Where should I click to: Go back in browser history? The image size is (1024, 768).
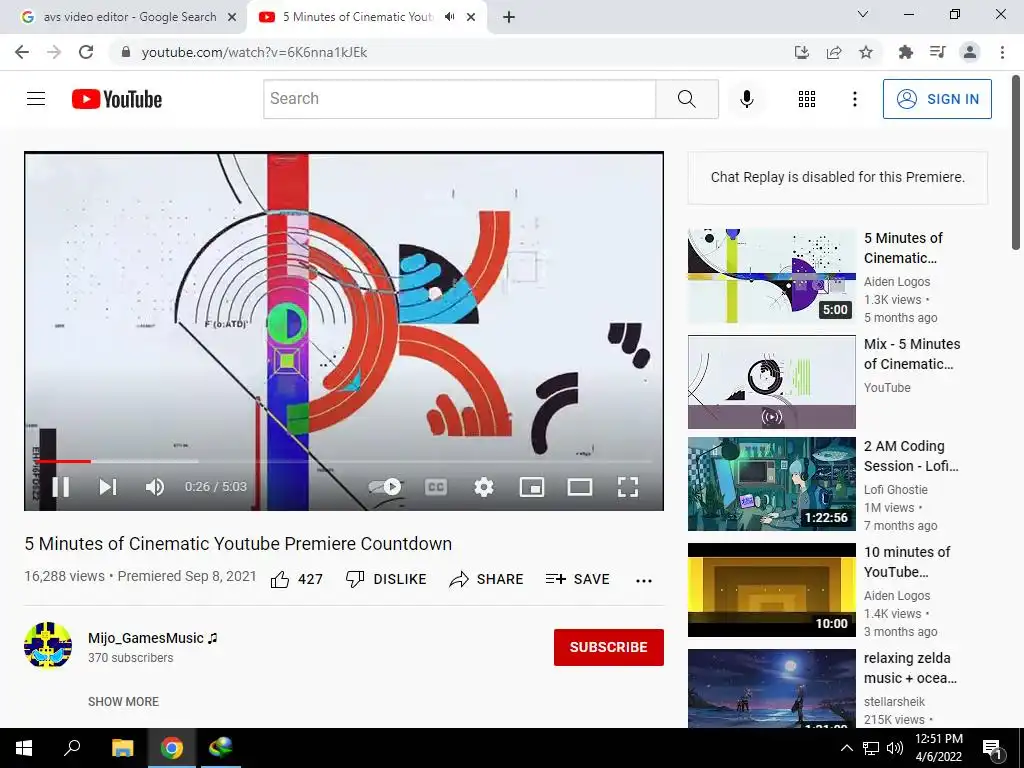22,52
